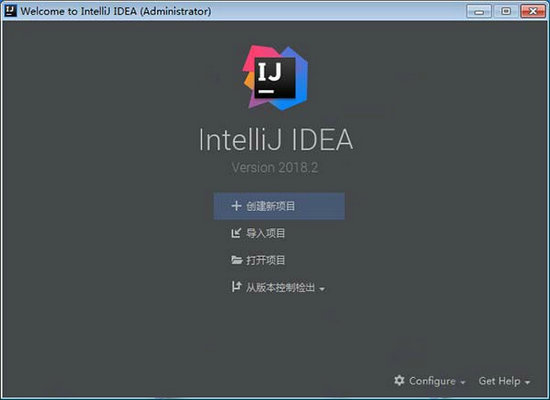This screenshot has width=550, height=400.
Task: Click the small IJ icon in title bar
Action: coord(11,11)
